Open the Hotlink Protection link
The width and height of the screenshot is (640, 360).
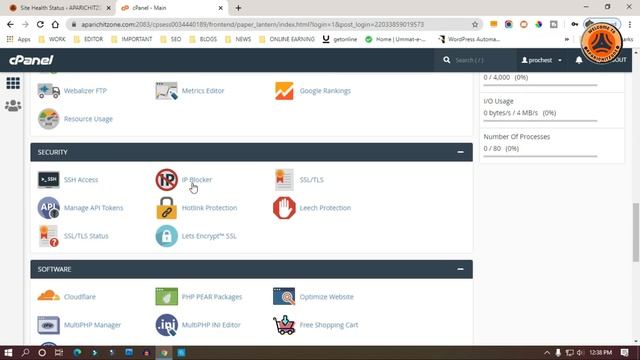pos(209,208)
